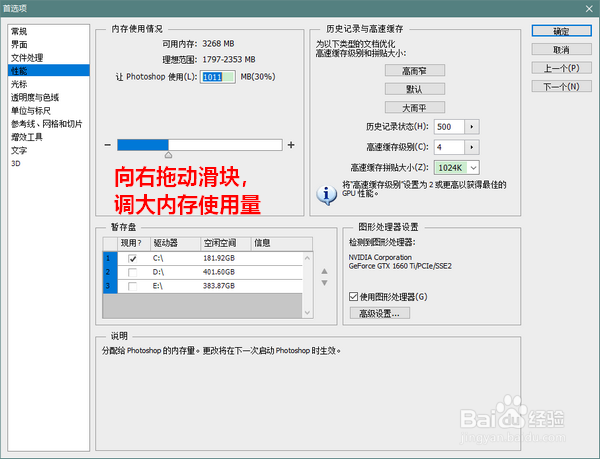Enable the D:\ scratch disk checkbox
This screenshot has height=459, width=600.
click(132, 272)
